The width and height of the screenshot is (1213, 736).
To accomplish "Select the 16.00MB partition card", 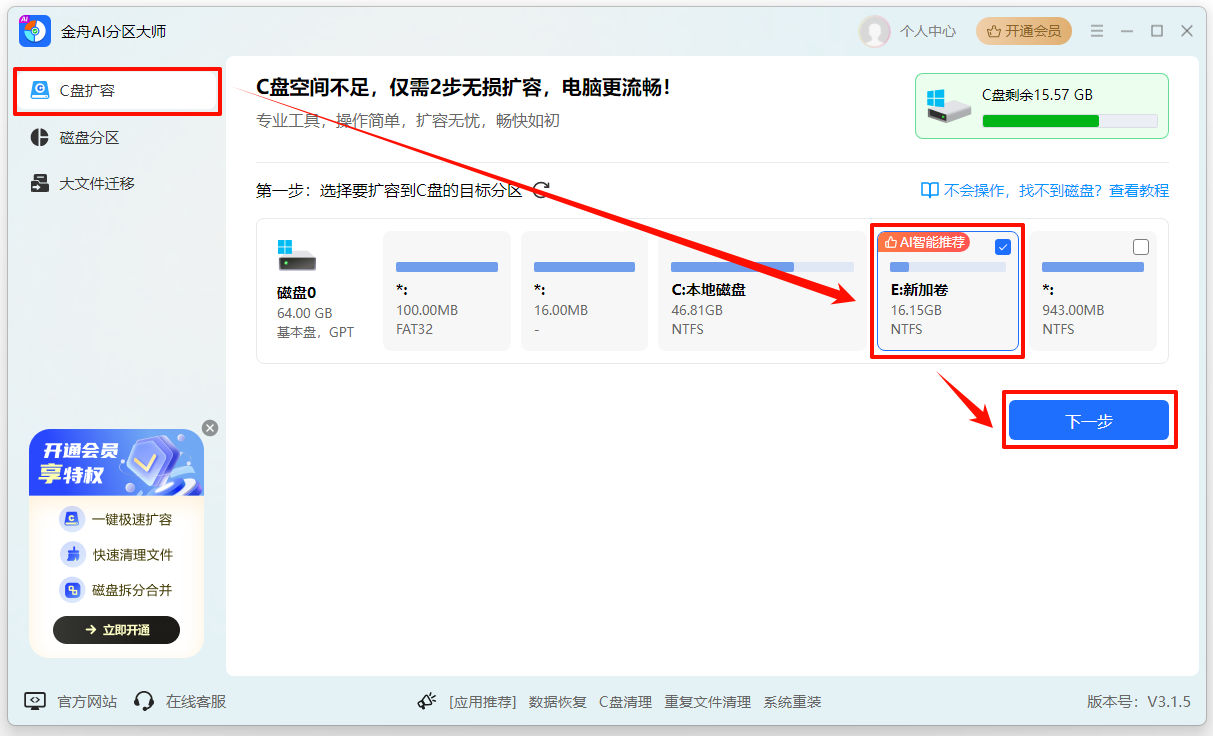I will click(x=584, y=291).
